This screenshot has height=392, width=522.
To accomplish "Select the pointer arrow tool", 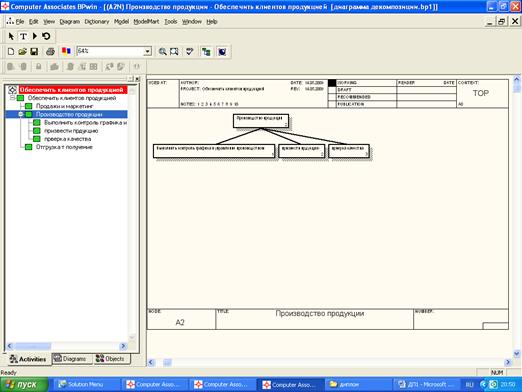I will (11, 36).
